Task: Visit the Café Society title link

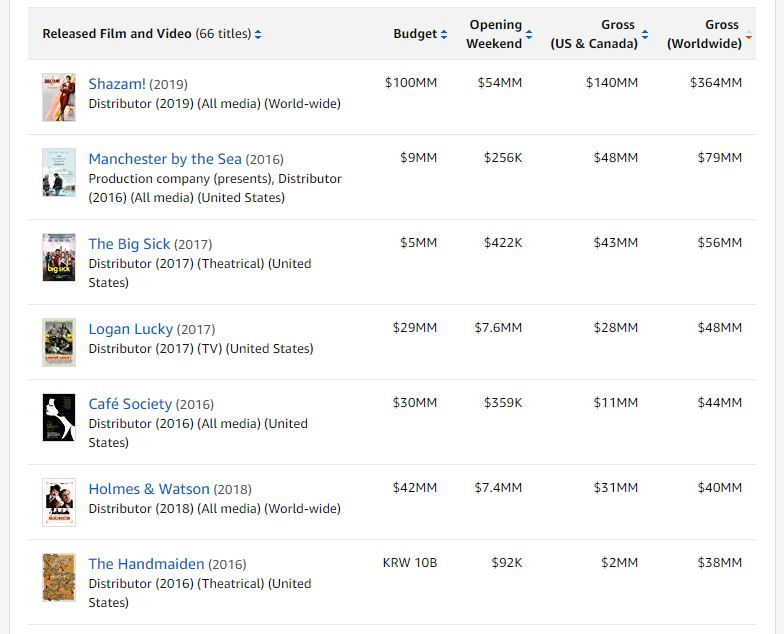Action: tap(130, 404)
